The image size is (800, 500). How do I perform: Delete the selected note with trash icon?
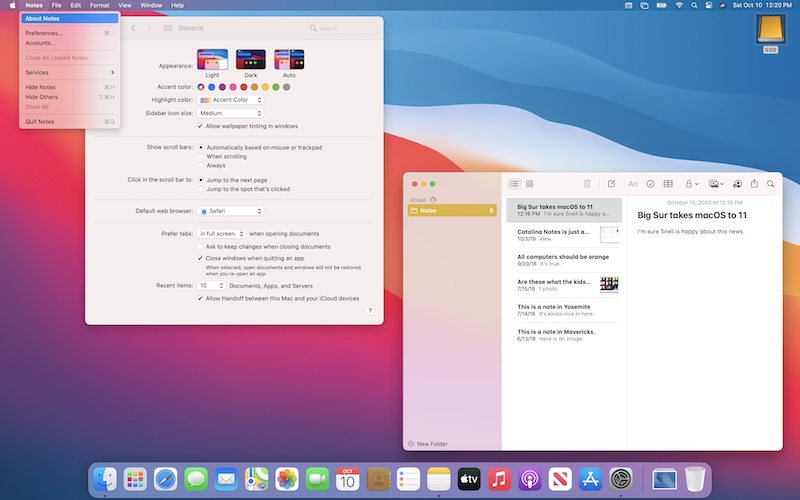[587, 184]
